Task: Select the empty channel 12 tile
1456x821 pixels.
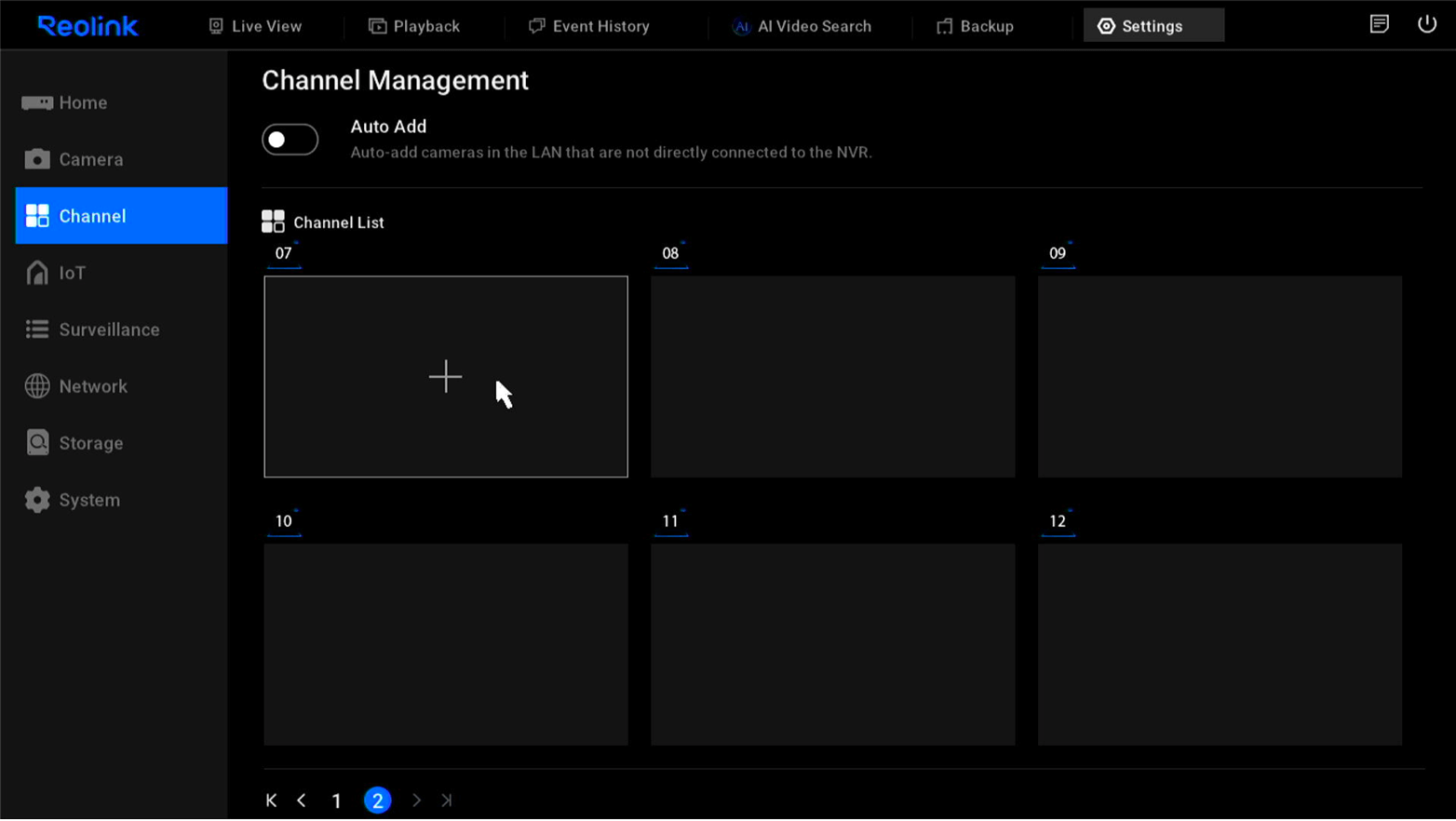Action: pyautogui.click(x=1220, y=644)
